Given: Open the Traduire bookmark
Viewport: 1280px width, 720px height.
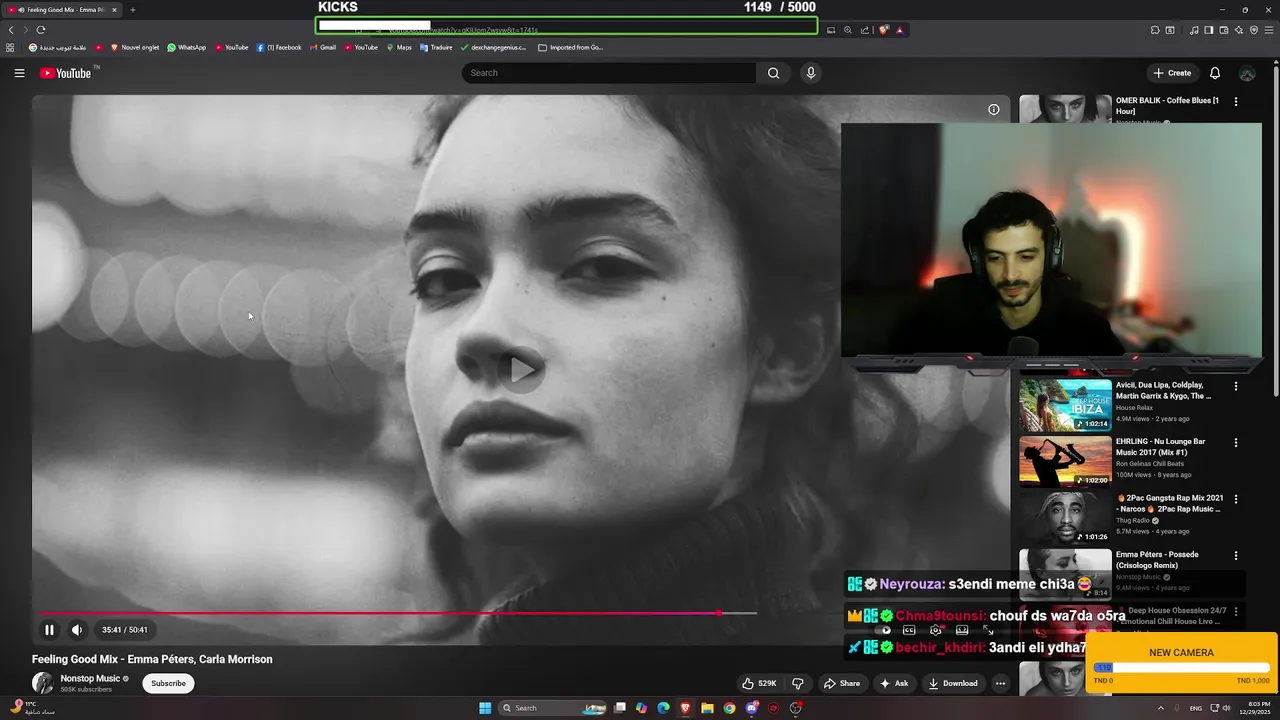Looking at the screenshot, I should (436, 47).
